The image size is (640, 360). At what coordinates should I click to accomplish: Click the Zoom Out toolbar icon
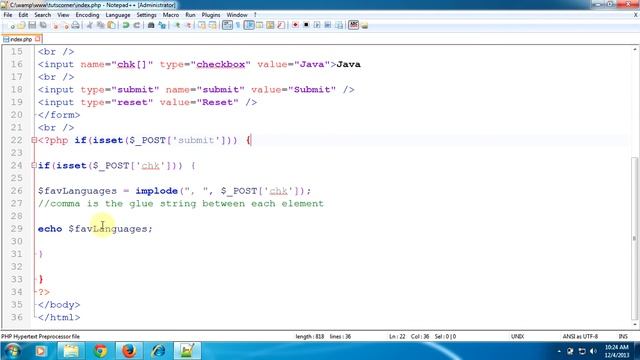tap(188, 25)
